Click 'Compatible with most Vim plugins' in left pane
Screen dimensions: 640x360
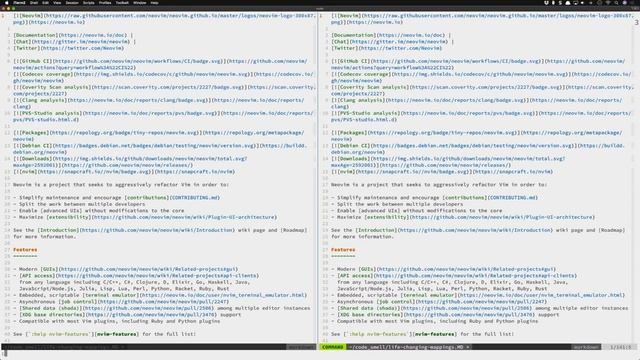pyautogui.click(x=116, y=321)
